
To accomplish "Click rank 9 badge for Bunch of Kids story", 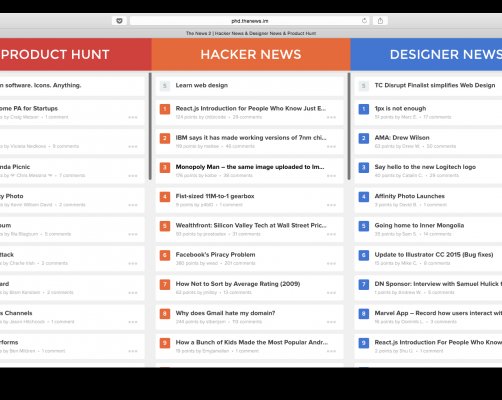I will click(165, 343).
